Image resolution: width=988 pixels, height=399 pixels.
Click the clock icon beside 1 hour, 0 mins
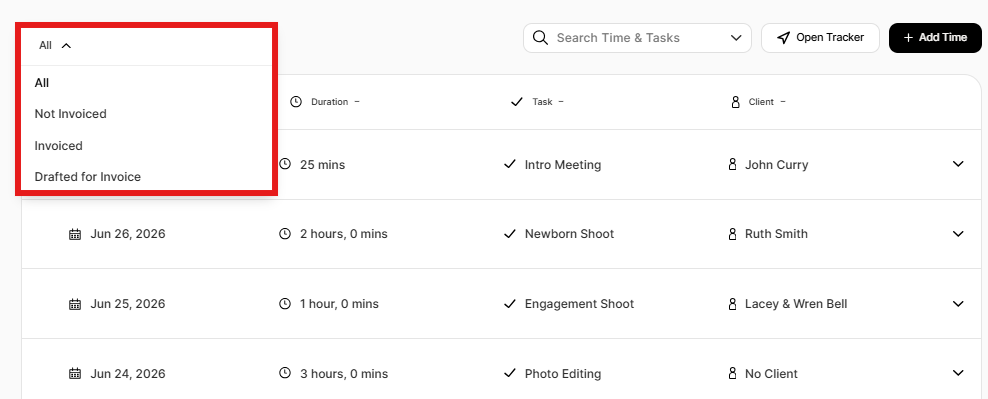click(x=285, y=304)
